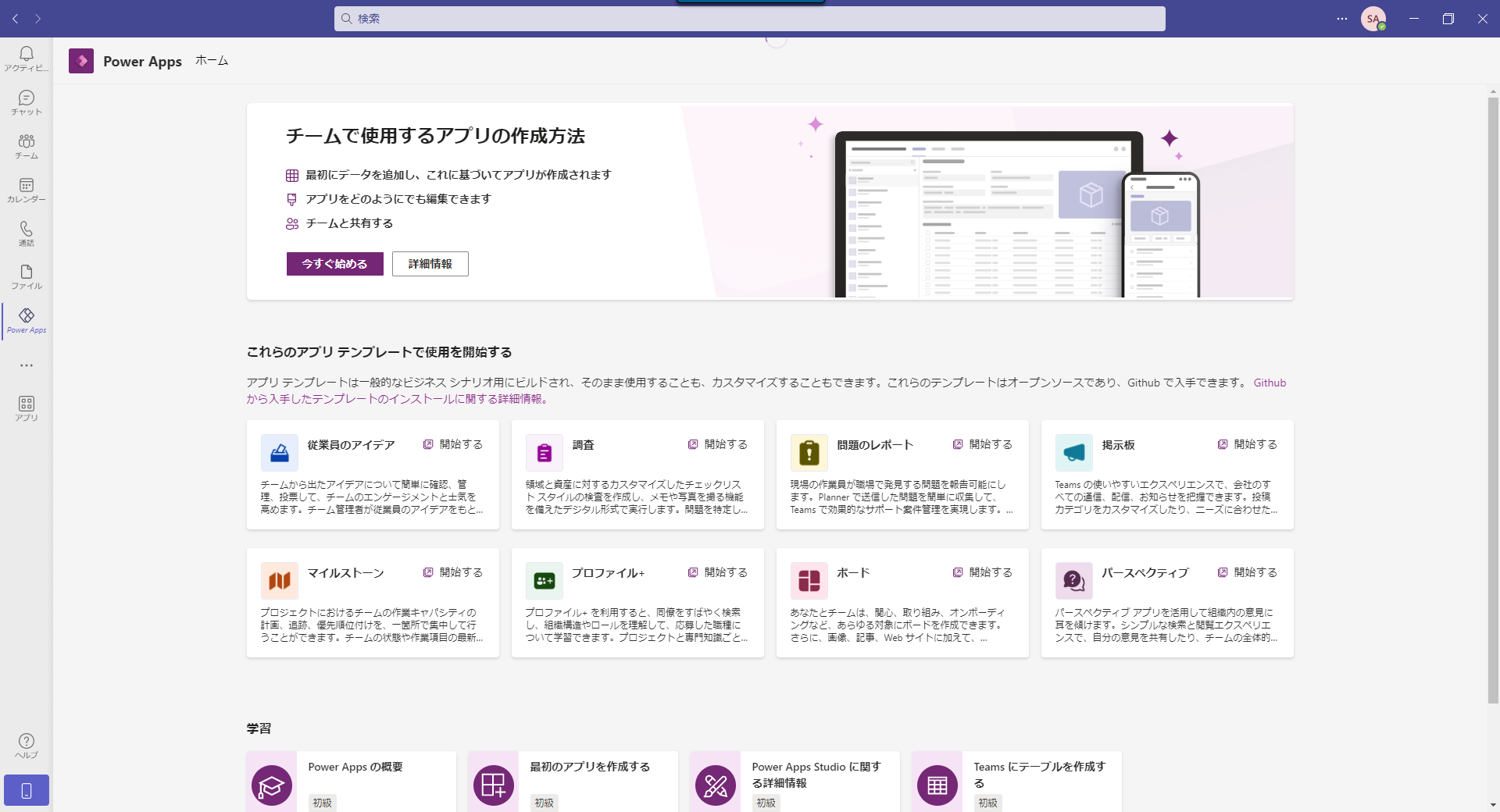Click the hero laptop illustration
This screenshot has height=812, width=1500.
pos(988,215)
